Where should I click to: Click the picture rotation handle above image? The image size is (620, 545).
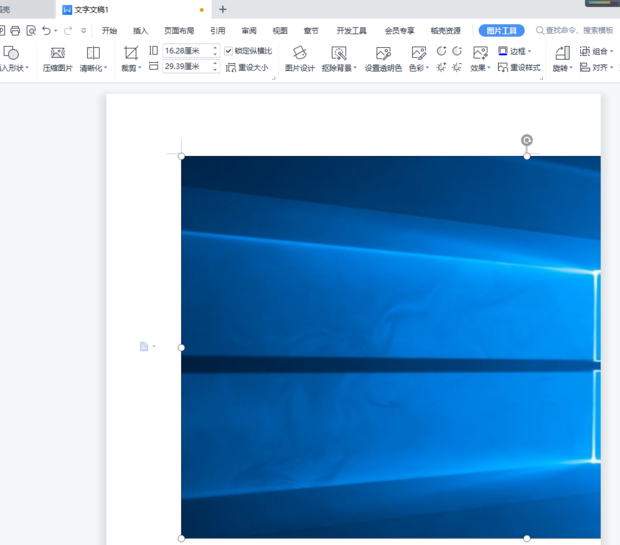(x=527, y=140)
